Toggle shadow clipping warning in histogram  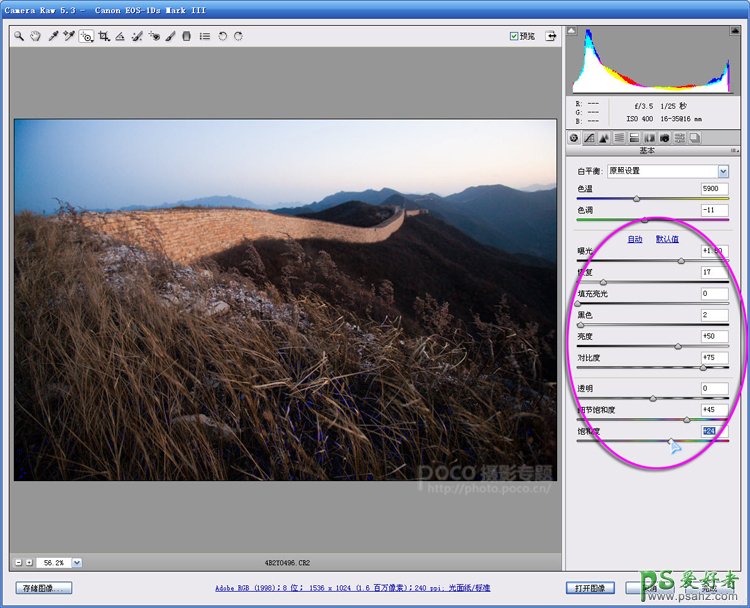click(573, 31)
